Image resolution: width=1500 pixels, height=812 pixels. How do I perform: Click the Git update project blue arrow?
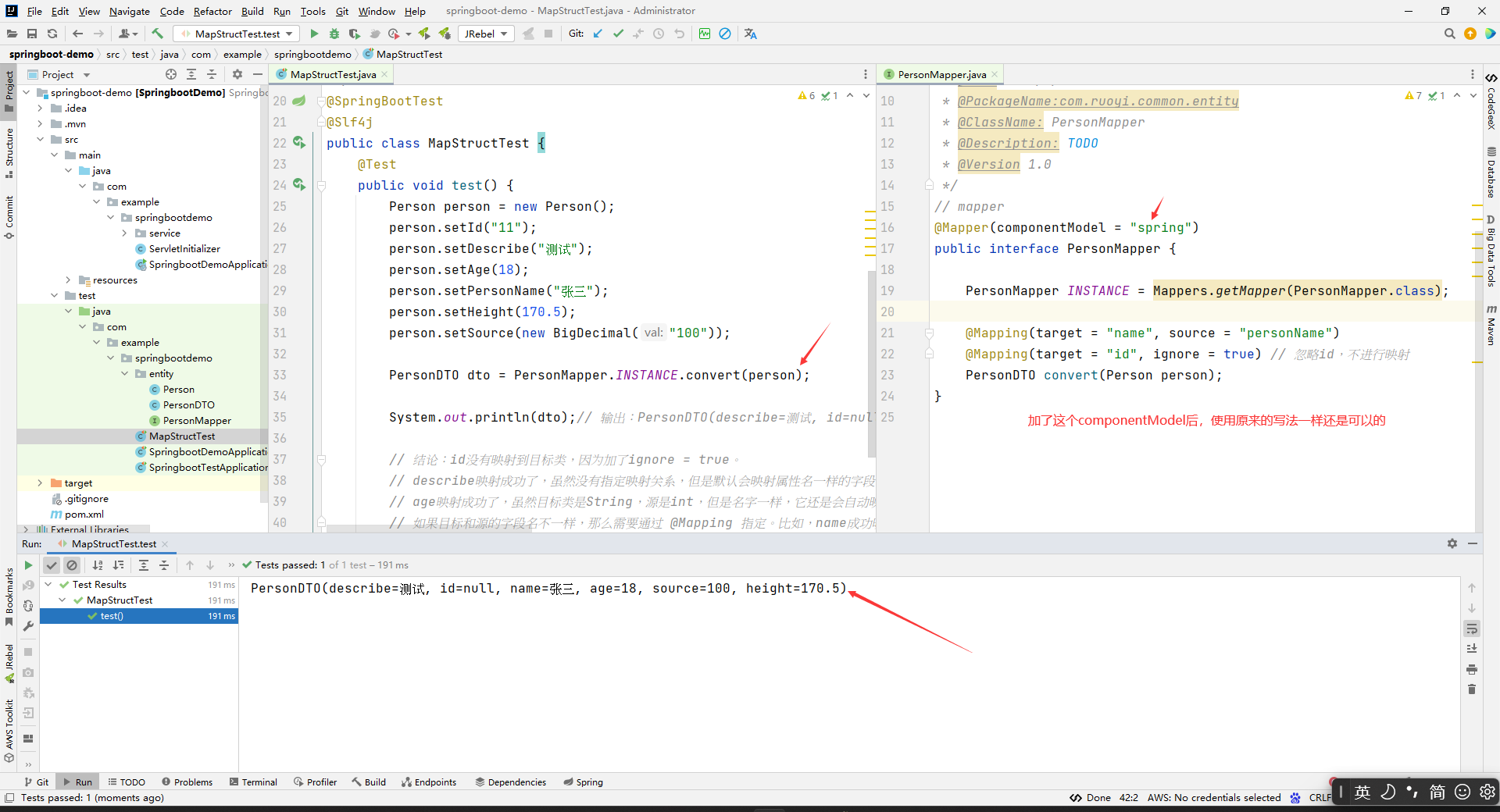pyautogui.click(x=598, y=34)
